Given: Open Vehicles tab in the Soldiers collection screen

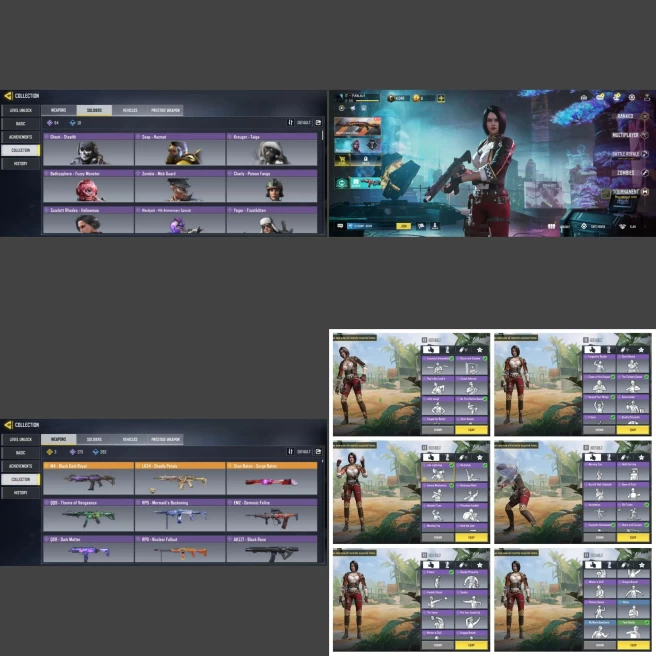Looking at the screenshot, I should [130, 110].
